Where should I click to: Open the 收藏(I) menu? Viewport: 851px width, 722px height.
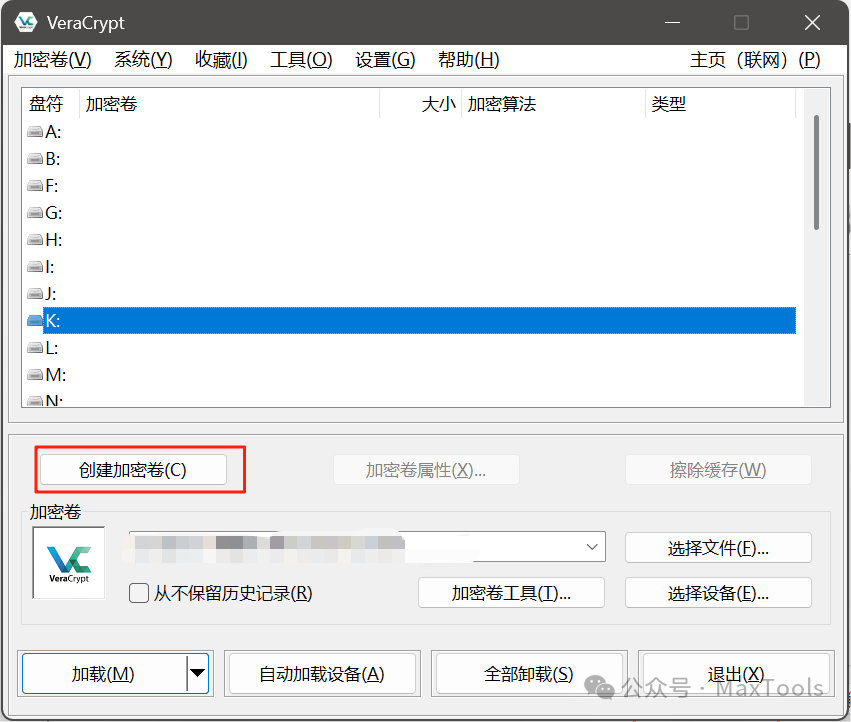(221, 60)
